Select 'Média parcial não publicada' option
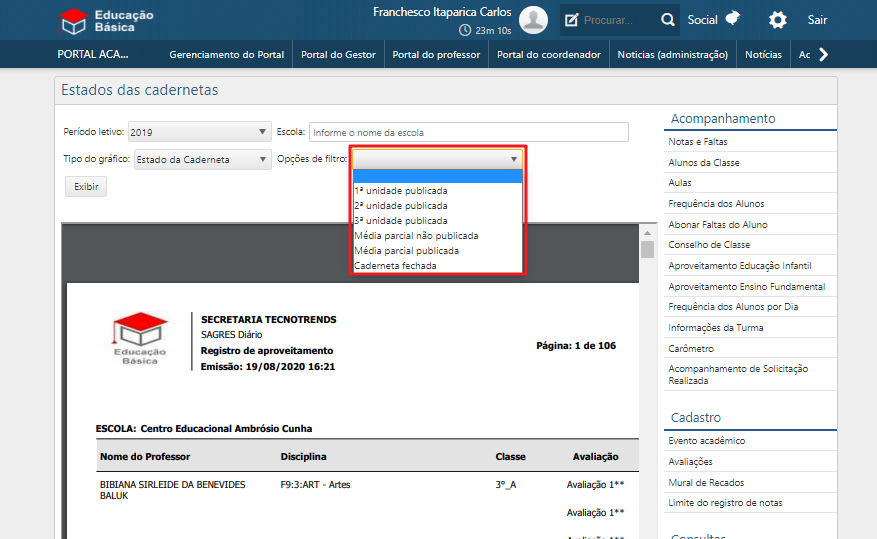 (x=437, y=236)
